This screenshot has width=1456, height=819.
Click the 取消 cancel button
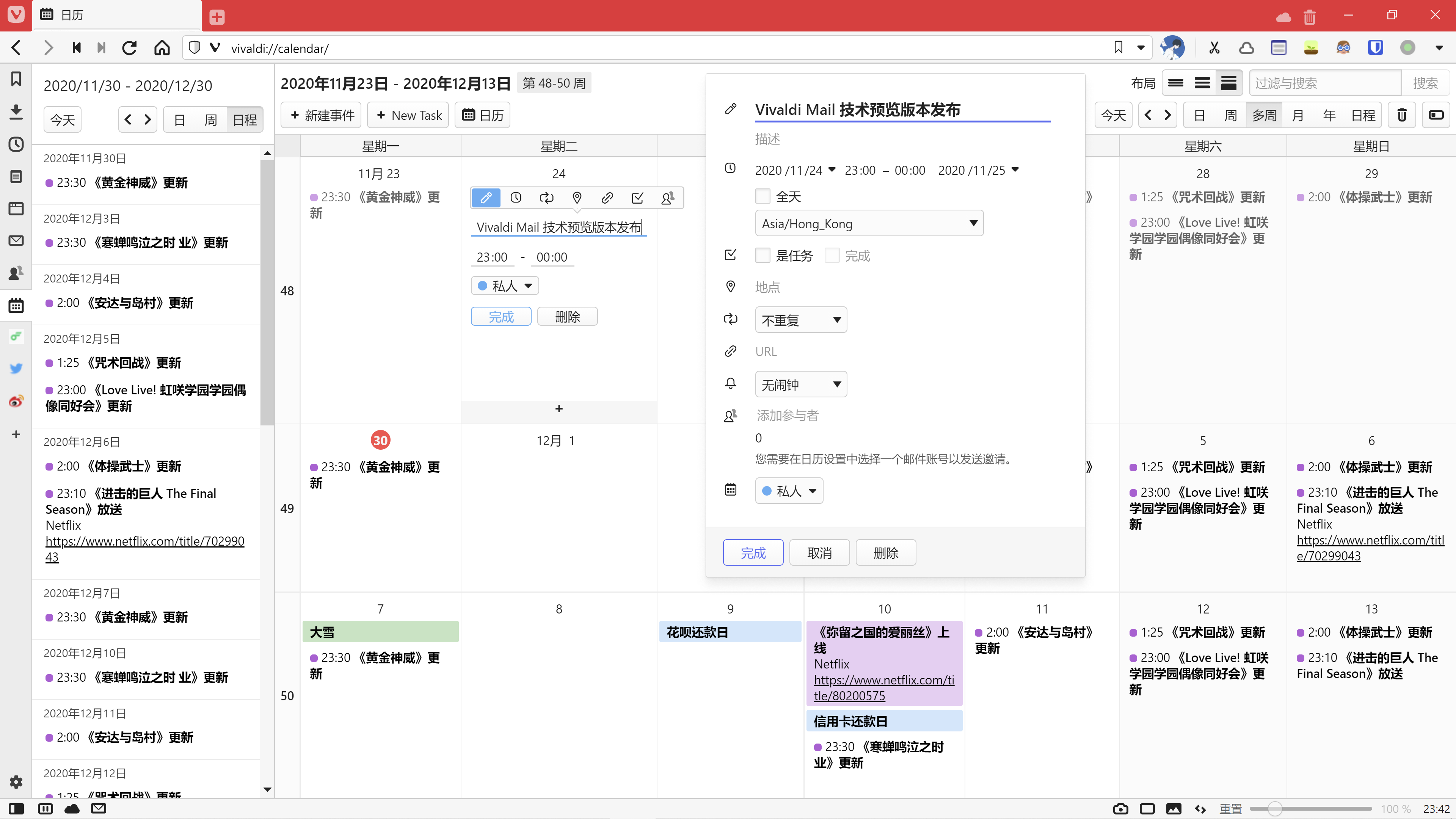pos(819,553)
